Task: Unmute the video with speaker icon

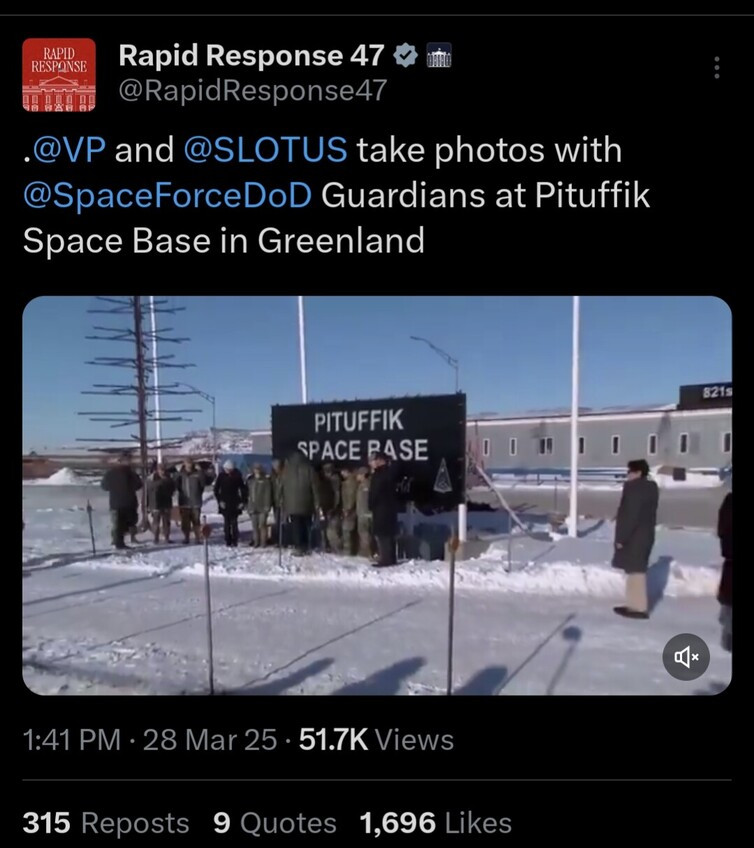Action: click(x=686, y=657)
